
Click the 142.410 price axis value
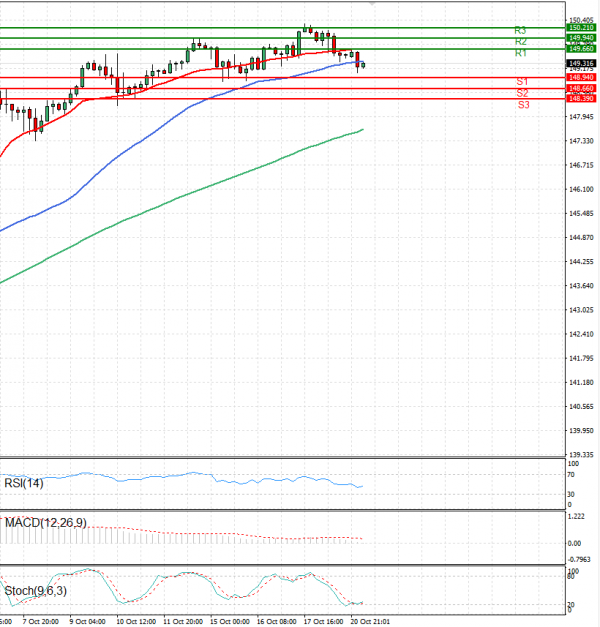[x=581, y=334]
